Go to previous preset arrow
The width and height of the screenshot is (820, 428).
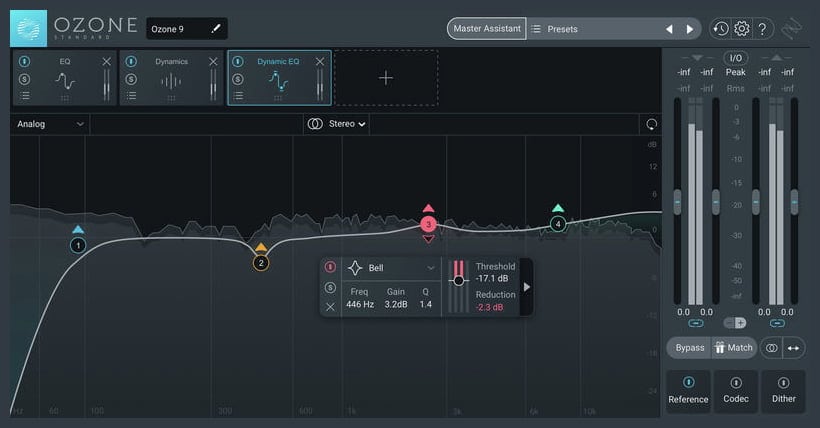pos(669,29)
